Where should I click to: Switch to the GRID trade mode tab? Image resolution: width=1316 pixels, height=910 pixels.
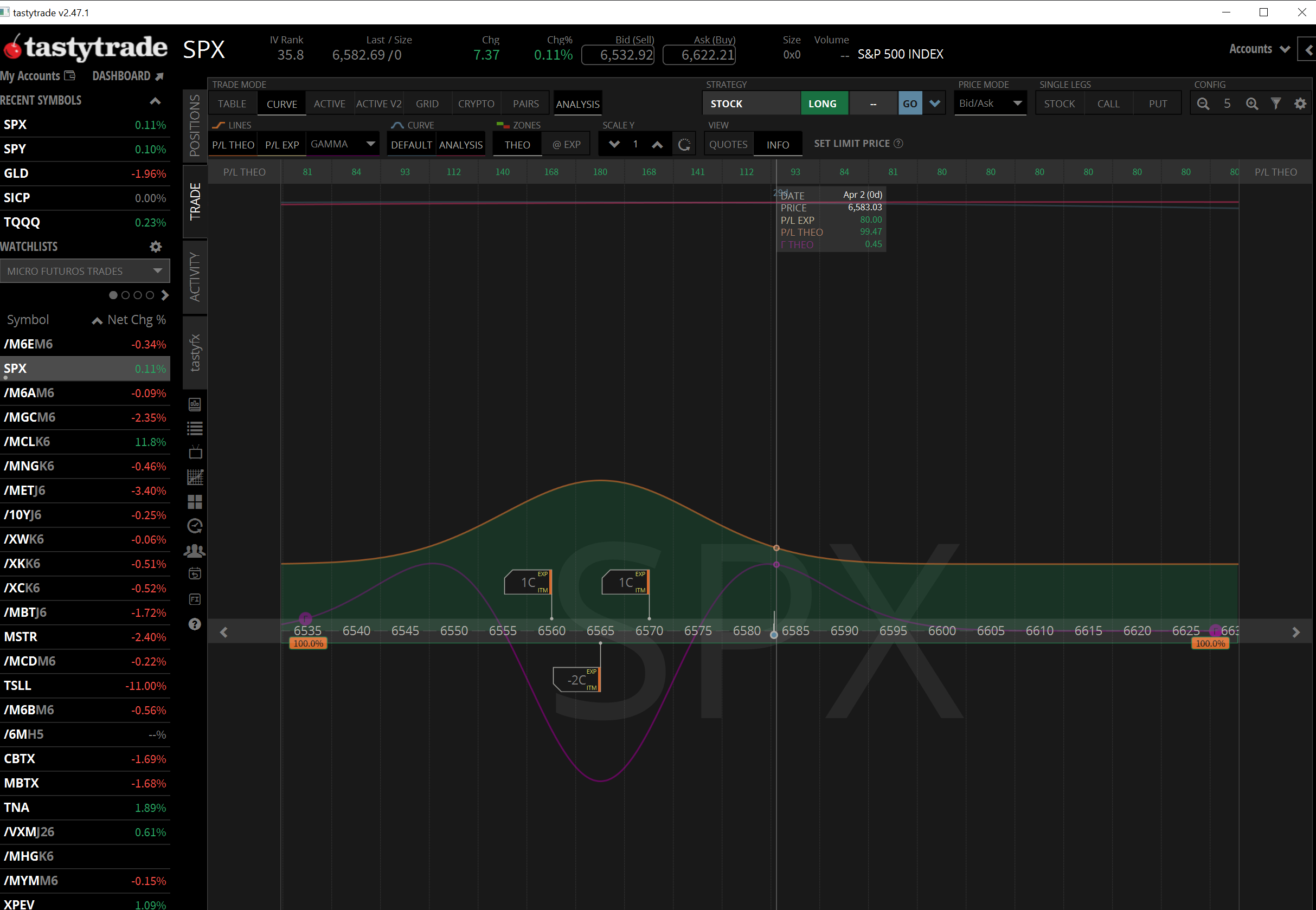(x=427, y=104)
